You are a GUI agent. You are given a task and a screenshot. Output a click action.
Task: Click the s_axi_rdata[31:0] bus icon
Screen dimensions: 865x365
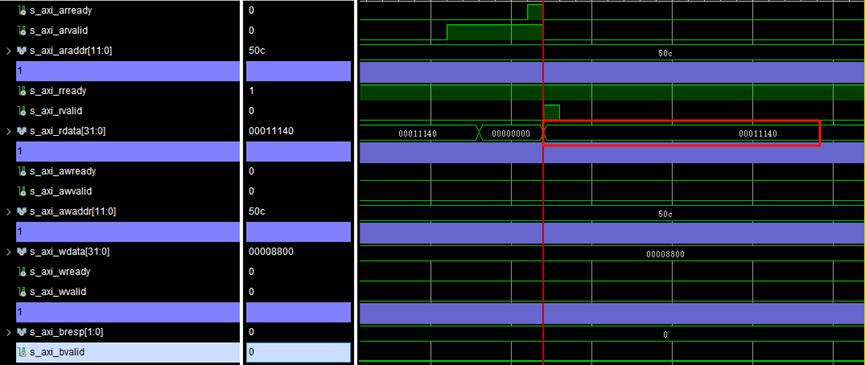23,131
